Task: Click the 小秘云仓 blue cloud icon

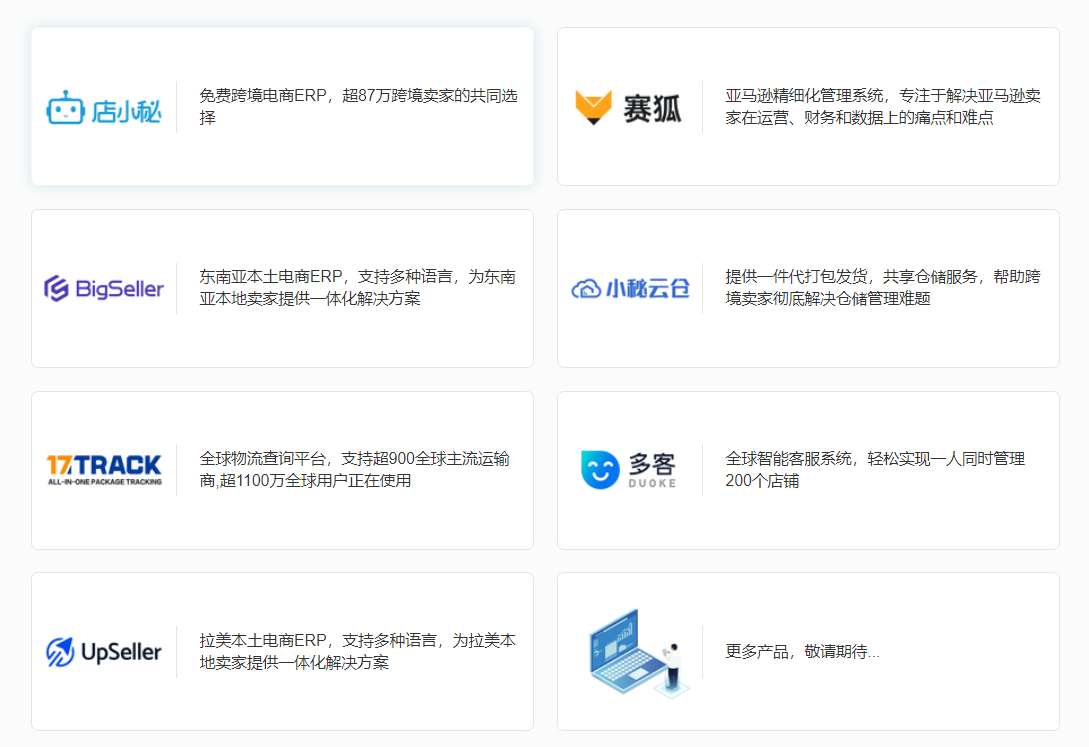Action: [x=586, y=289]
